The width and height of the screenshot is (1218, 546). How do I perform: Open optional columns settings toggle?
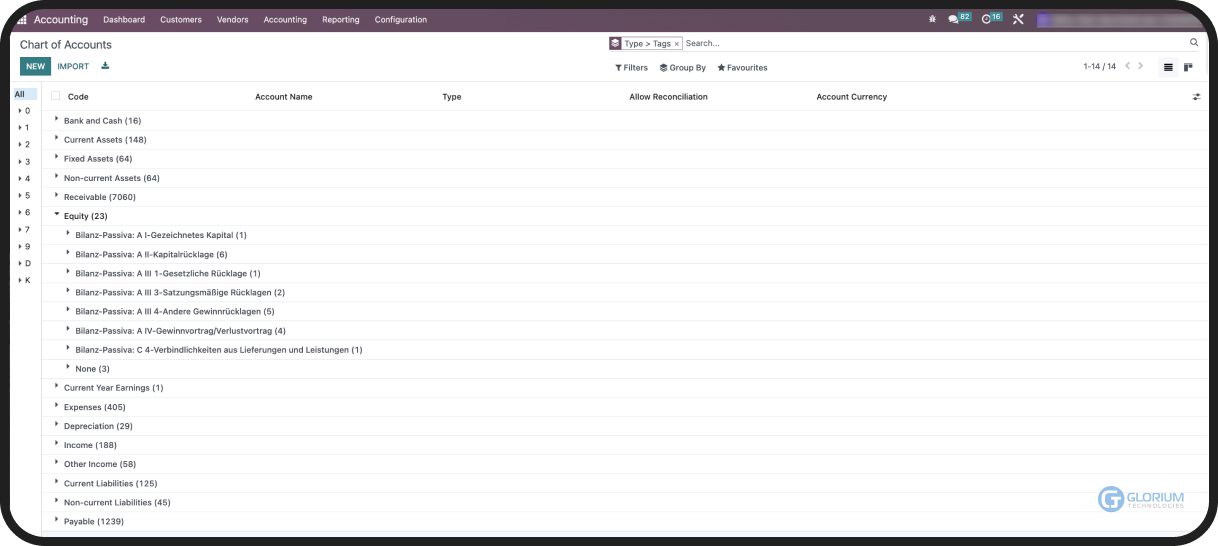pyautogui.click(x=1197, y=97)
